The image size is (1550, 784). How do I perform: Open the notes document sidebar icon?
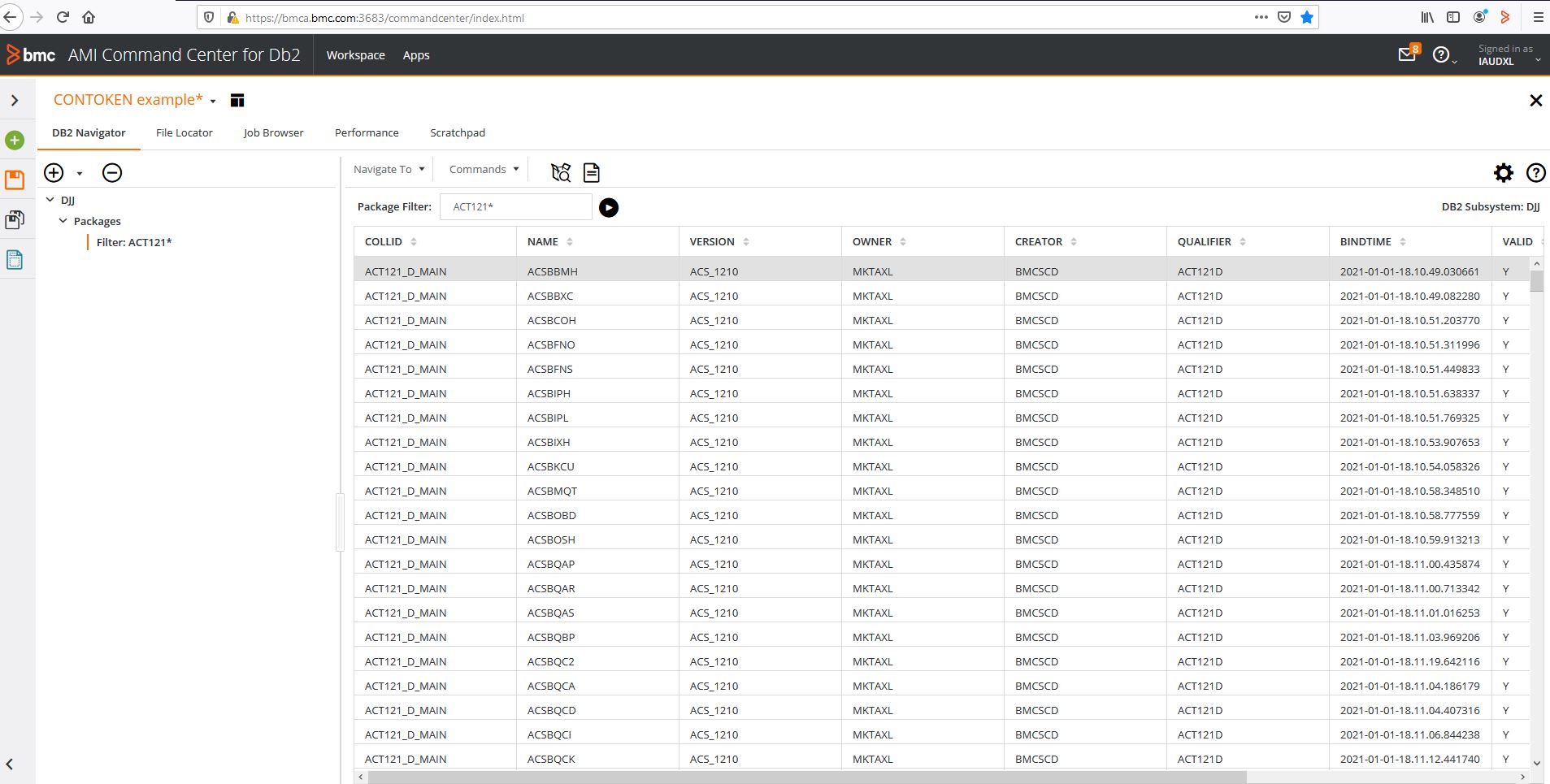click(15, 260)
